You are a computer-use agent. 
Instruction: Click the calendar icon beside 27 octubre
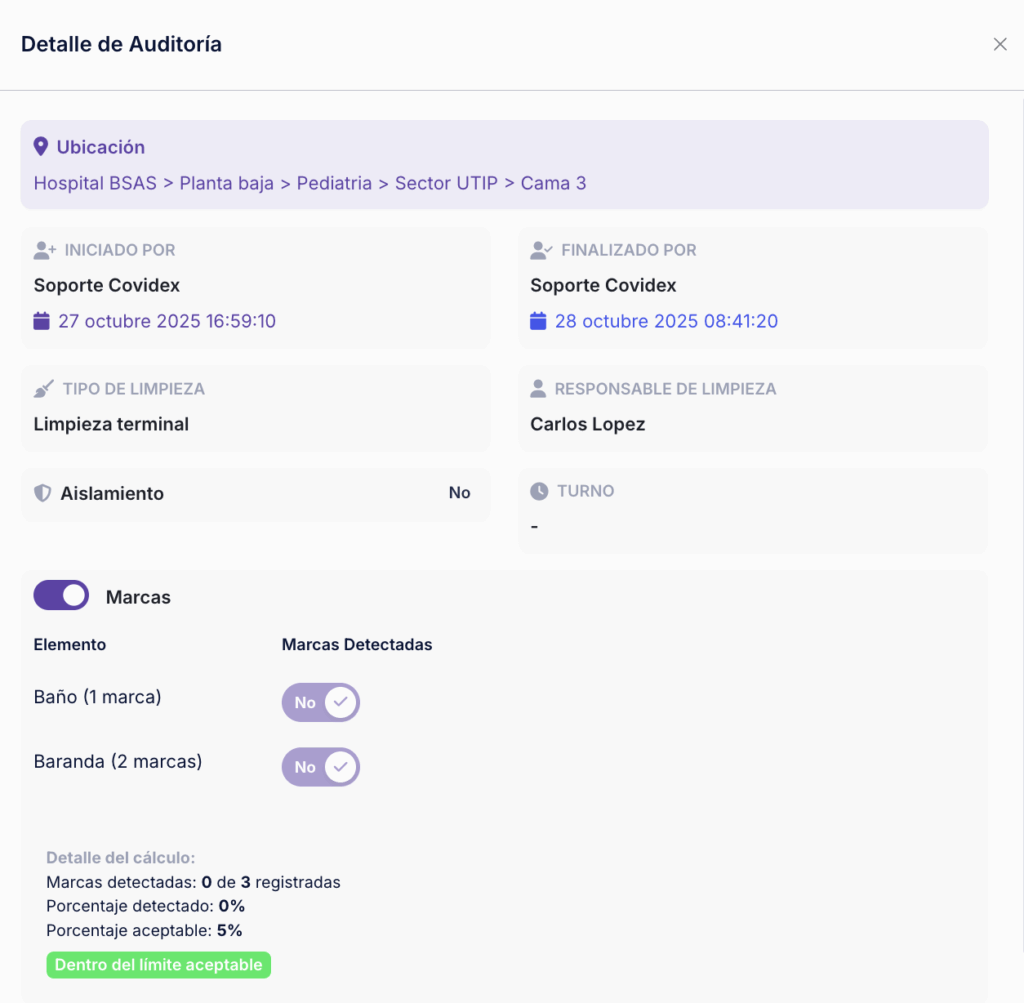pyautogui.click(x=42, y=321)
